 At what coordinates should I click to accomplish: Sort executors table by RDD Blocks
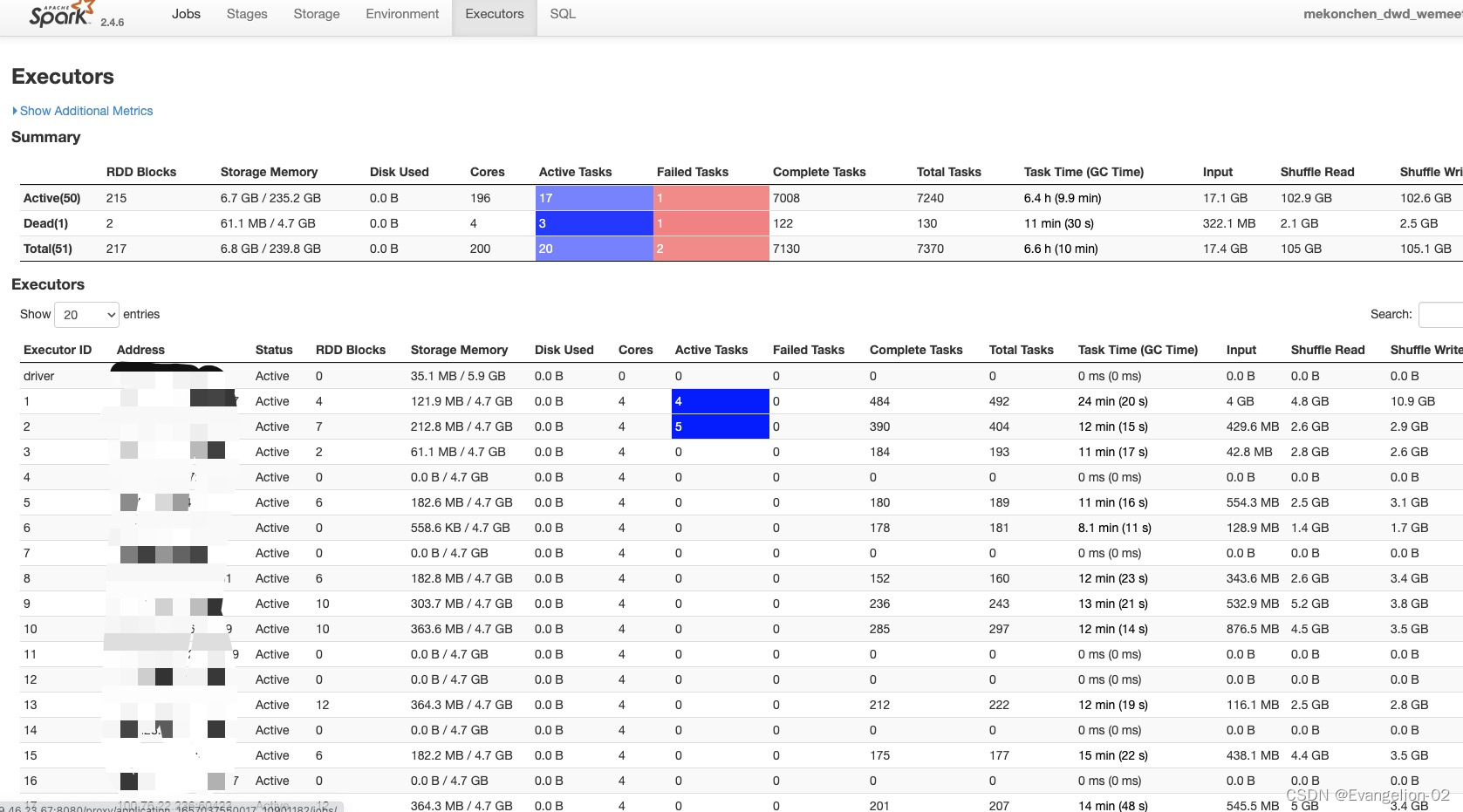tap(351, 350)
